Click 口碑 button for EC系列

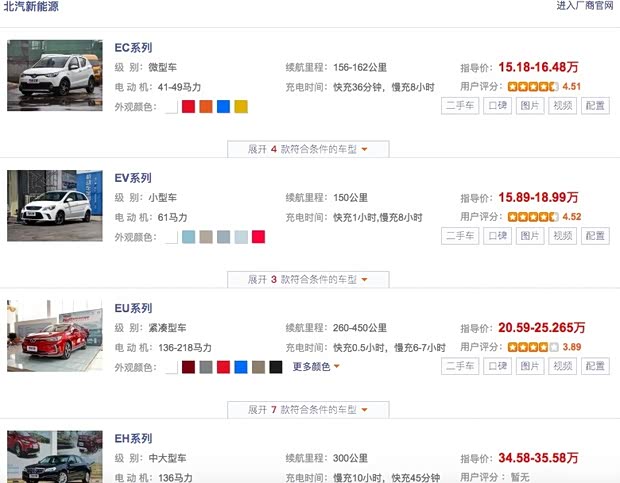498,106
